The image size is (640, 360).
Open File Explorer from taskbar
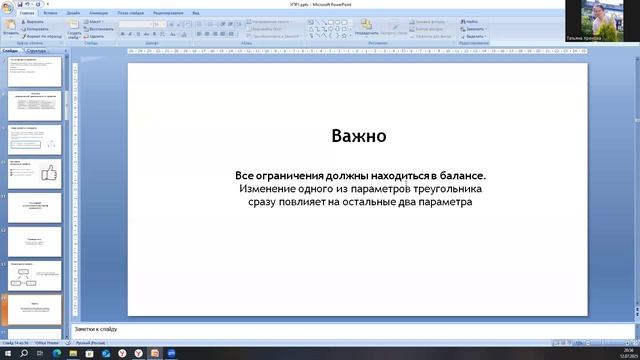pyautogui.click(x=73, y=353)
